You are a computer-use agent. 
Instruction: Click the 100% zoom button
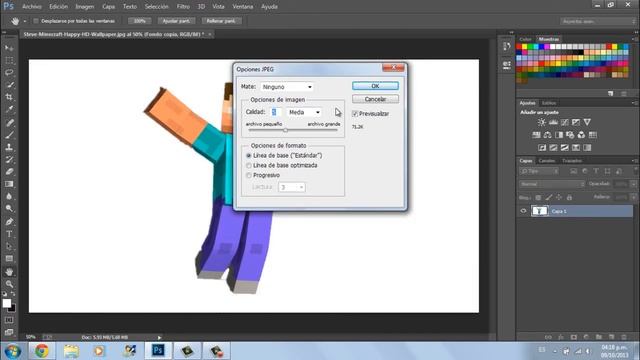coord(140,21)
